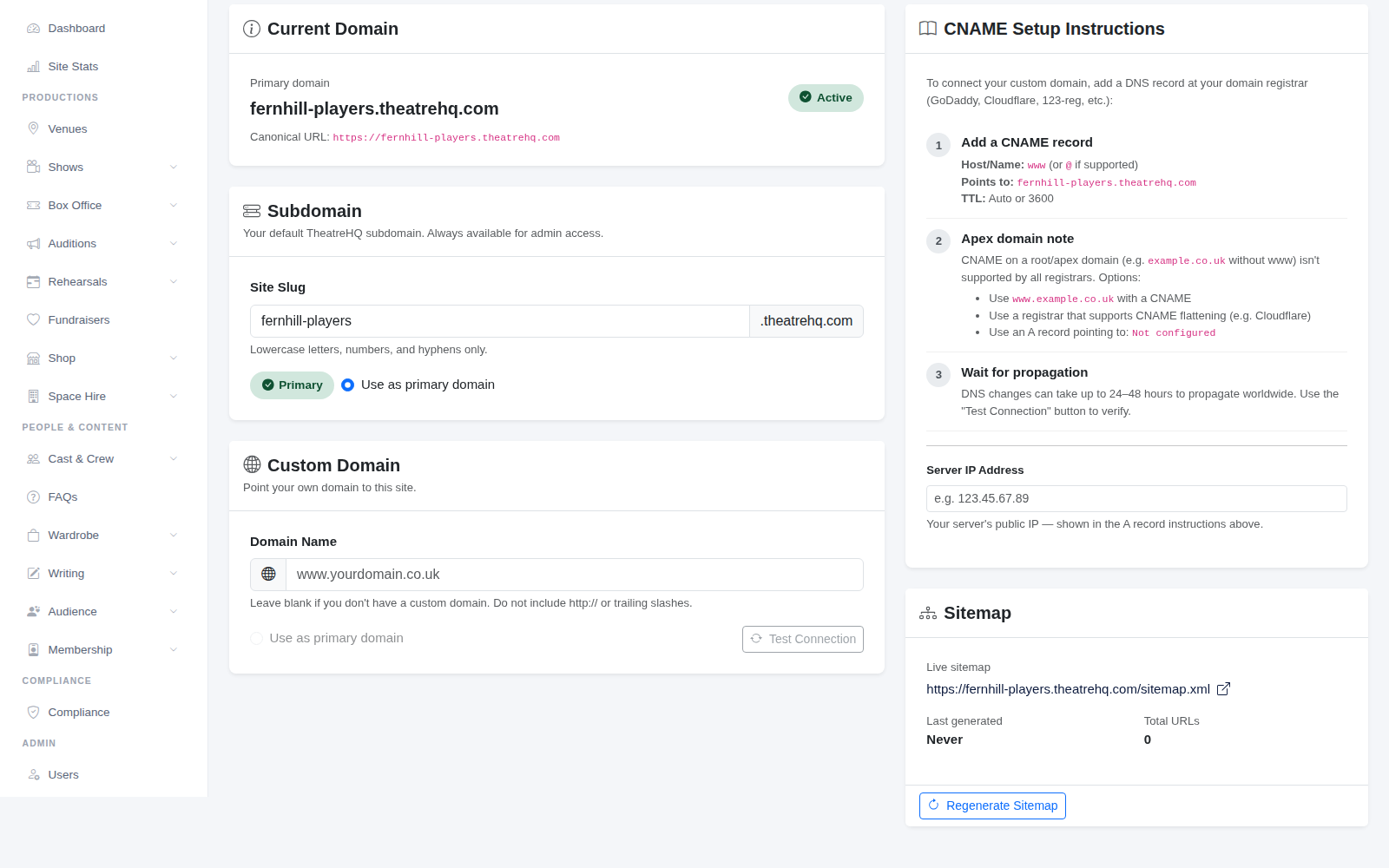Click the Site Stats bar chart icon

(33, 67)
